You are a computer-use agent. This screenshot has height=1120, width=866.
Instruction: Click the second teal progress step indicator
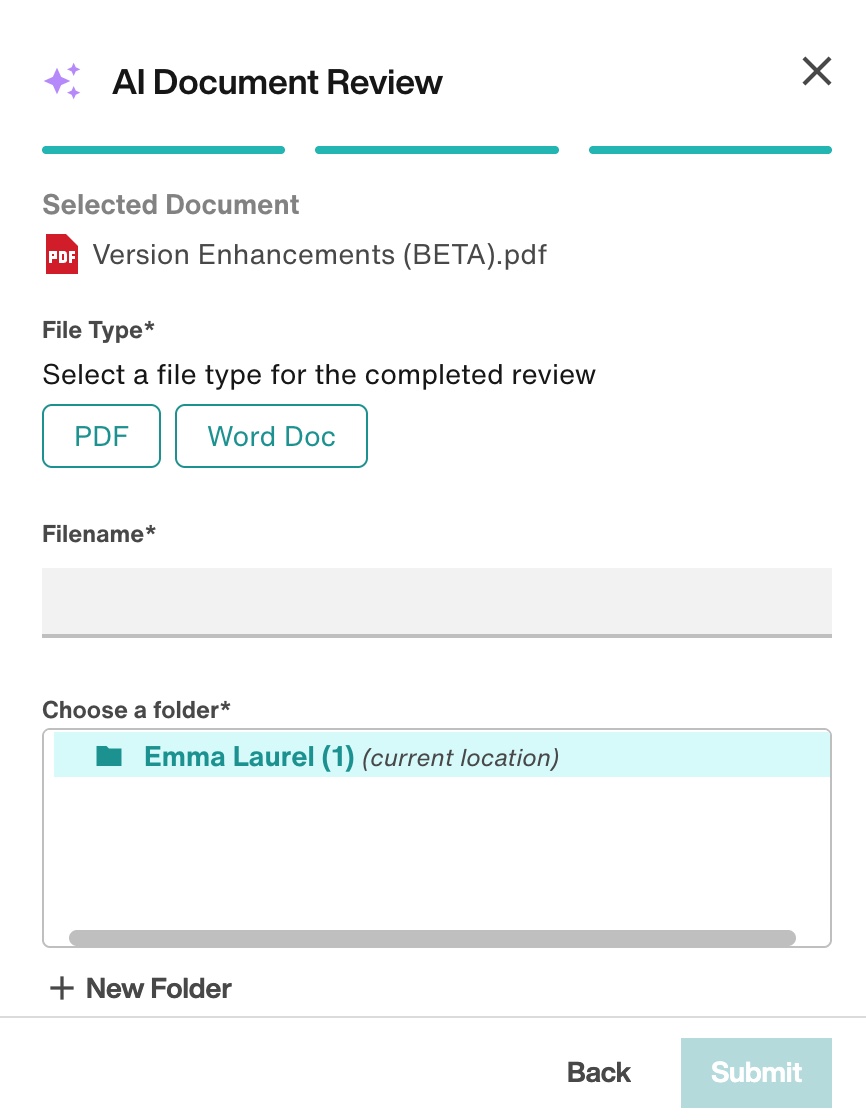tap(437, 149)
